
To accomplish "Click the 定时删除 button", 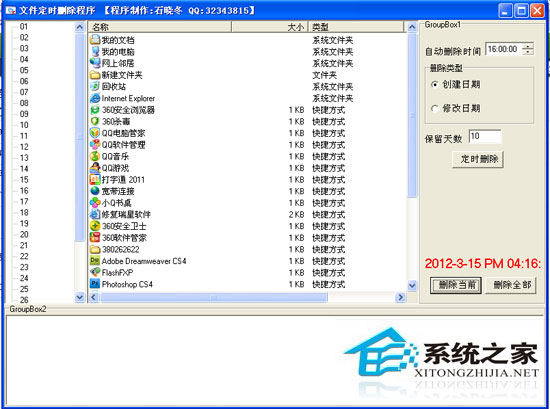I will pos(478,159).
